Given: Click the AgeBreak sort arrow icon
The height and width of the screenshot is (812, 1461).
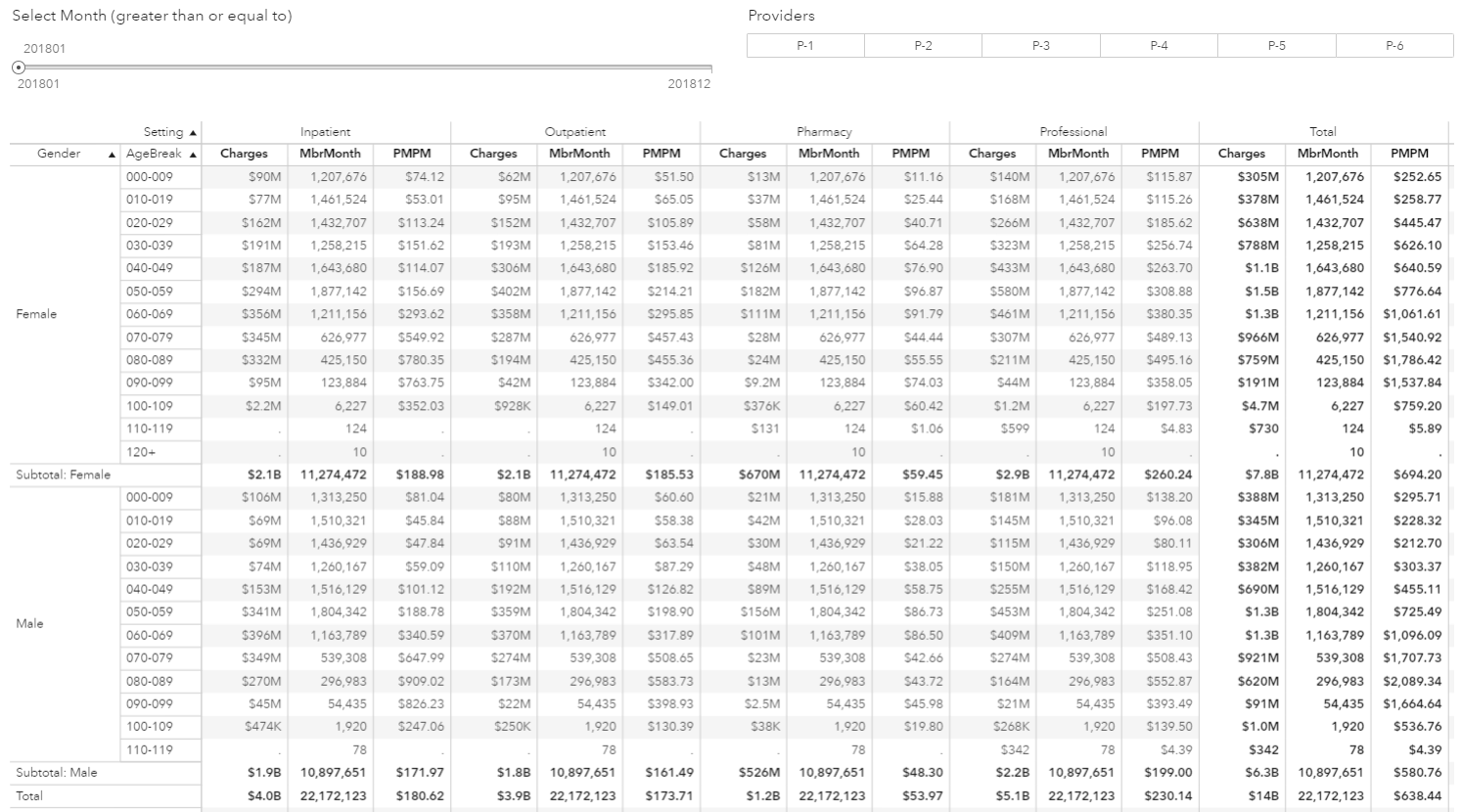Looking at the screenshot, I should pyautogui.click(x=193, y=155).
